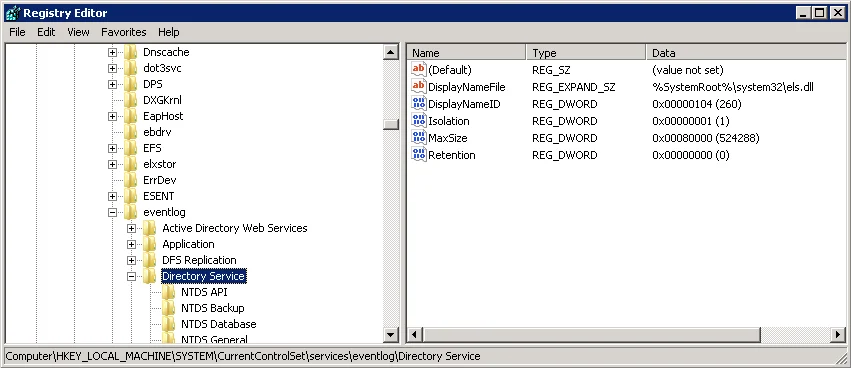This screenshot has width=851, height=368.
Task: Click the tree pane vertical scroll thumb
Action: click(x=391, y=124)
